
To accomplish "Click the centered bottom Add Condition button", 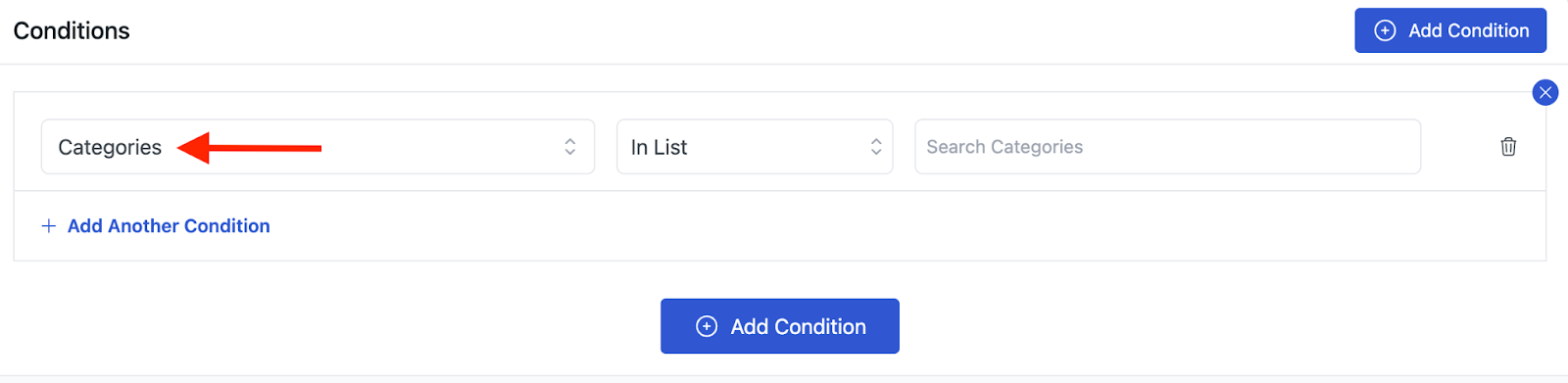I will (x=780, y=326).
